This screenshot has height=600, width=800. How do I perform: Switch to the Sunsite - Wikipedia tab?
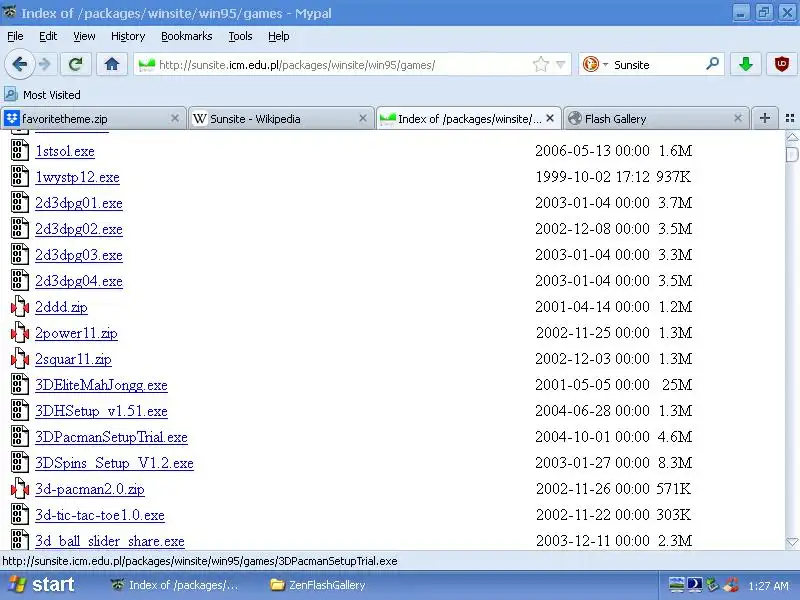281,119
